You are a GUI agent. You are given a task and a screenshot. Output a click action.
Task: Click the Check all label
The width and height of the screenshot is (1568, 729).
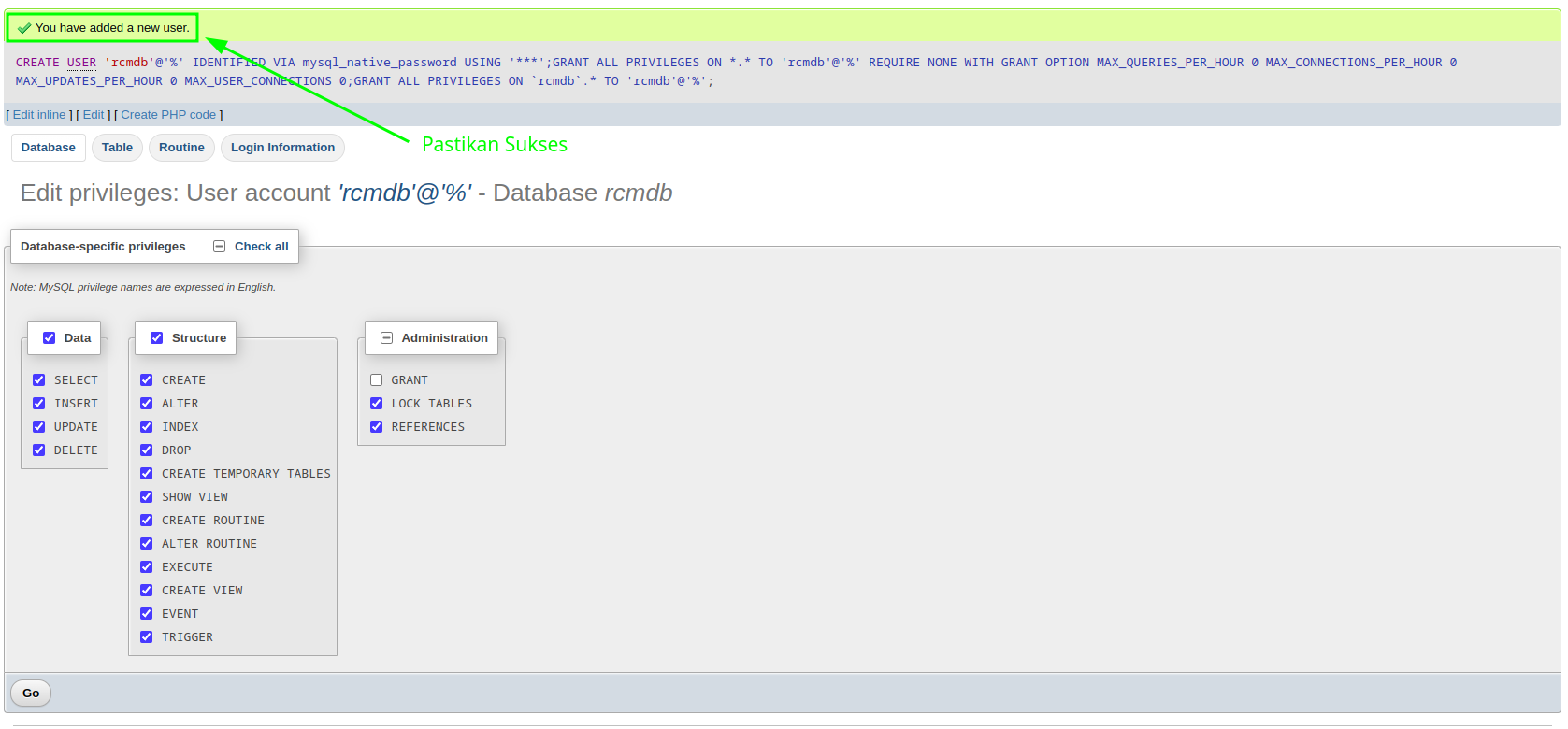tap(262, 247)
